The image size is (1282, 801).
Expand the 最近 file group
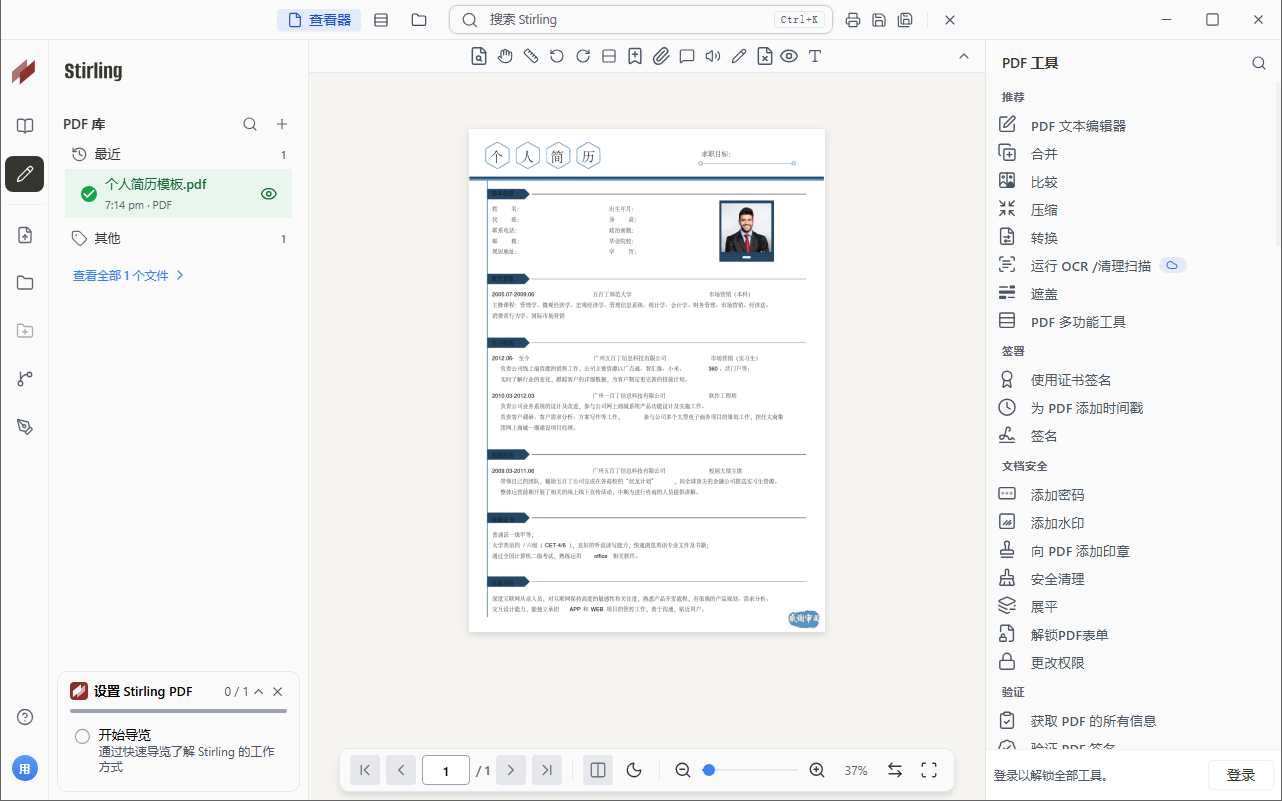178,154
